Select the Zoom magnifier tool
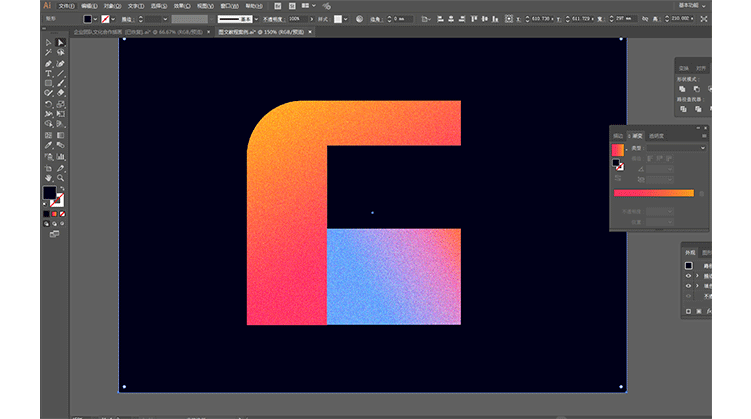 [61, 177]
